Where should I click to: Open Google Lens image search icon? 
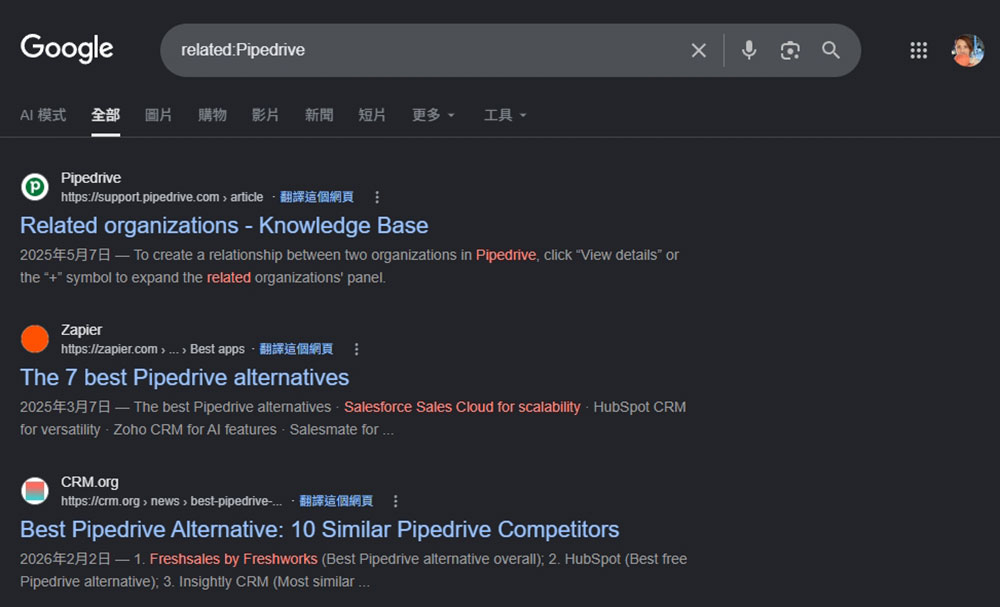point(790,50)
